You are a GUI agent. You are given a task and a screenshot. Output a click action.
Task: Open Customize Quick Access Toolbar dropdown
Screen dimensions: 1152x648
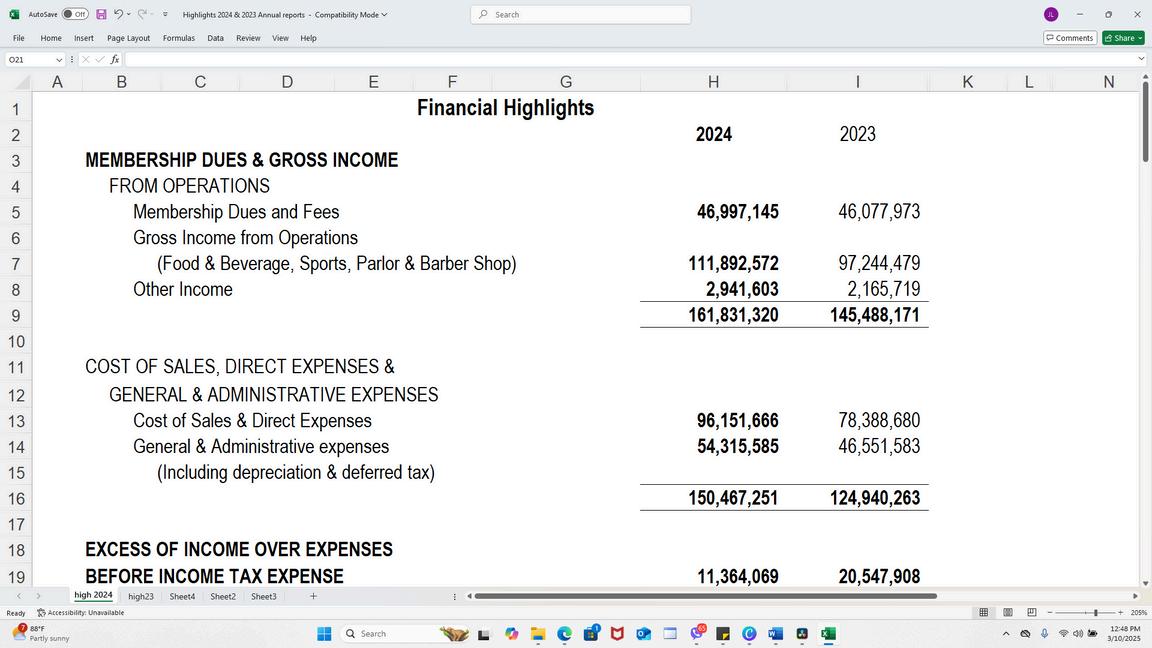point(165,14)
